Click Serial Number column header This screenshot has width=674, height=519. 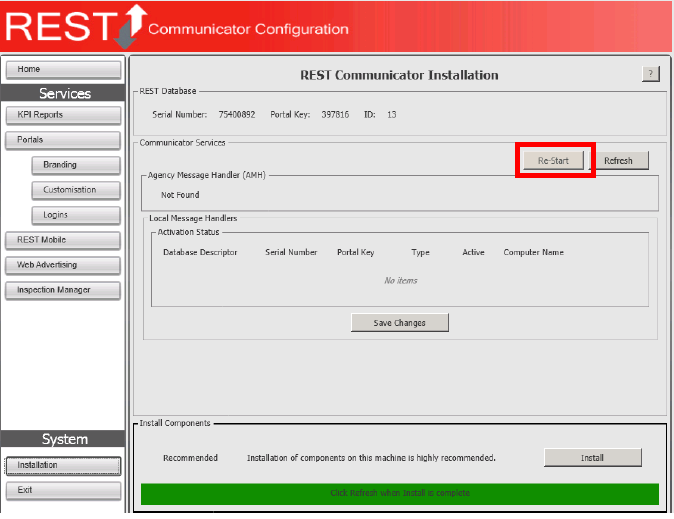coord(291,252)
